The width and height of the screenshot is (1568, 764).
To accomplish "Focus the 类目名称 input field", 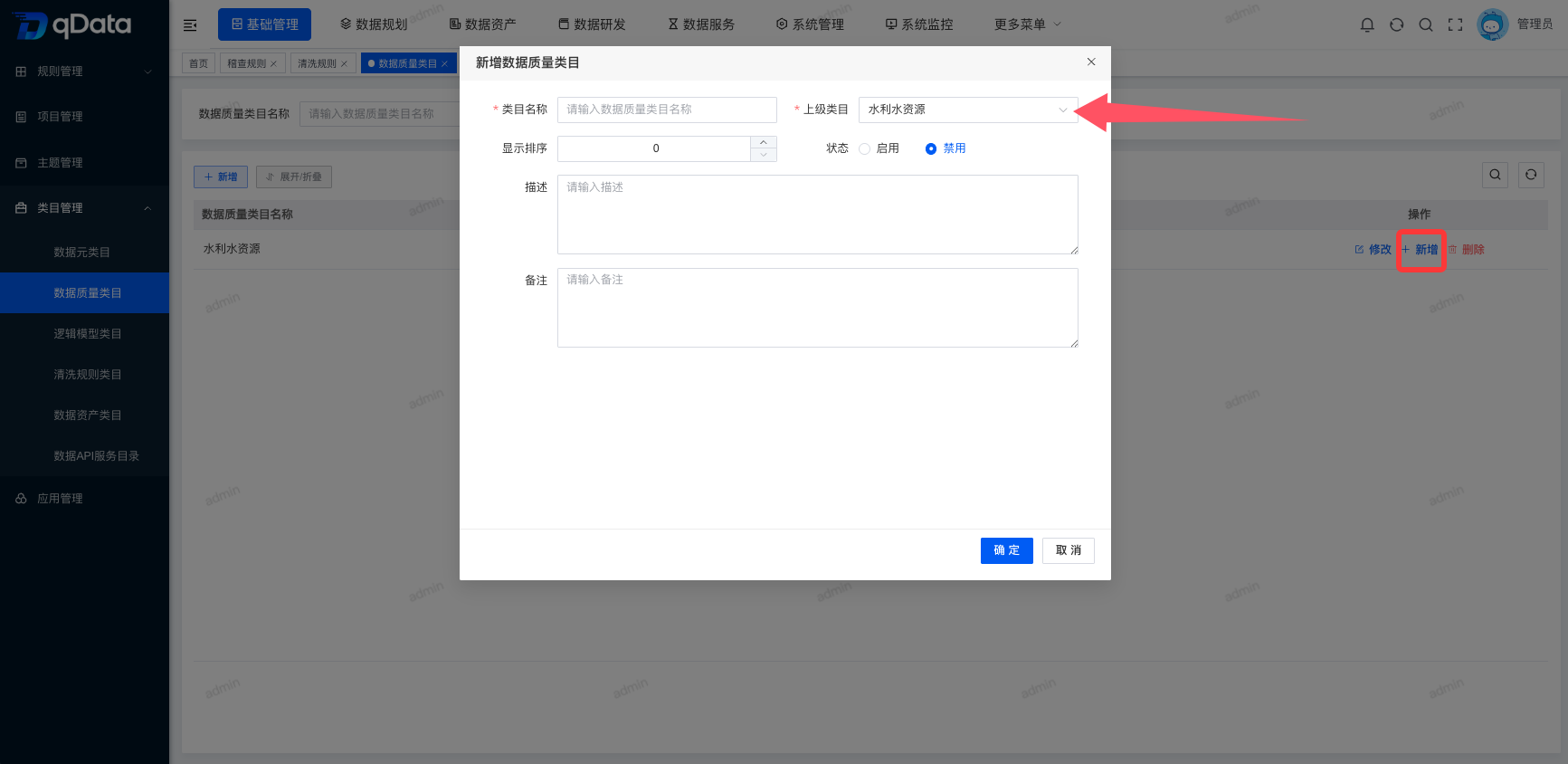I will (x=667, y=110).
